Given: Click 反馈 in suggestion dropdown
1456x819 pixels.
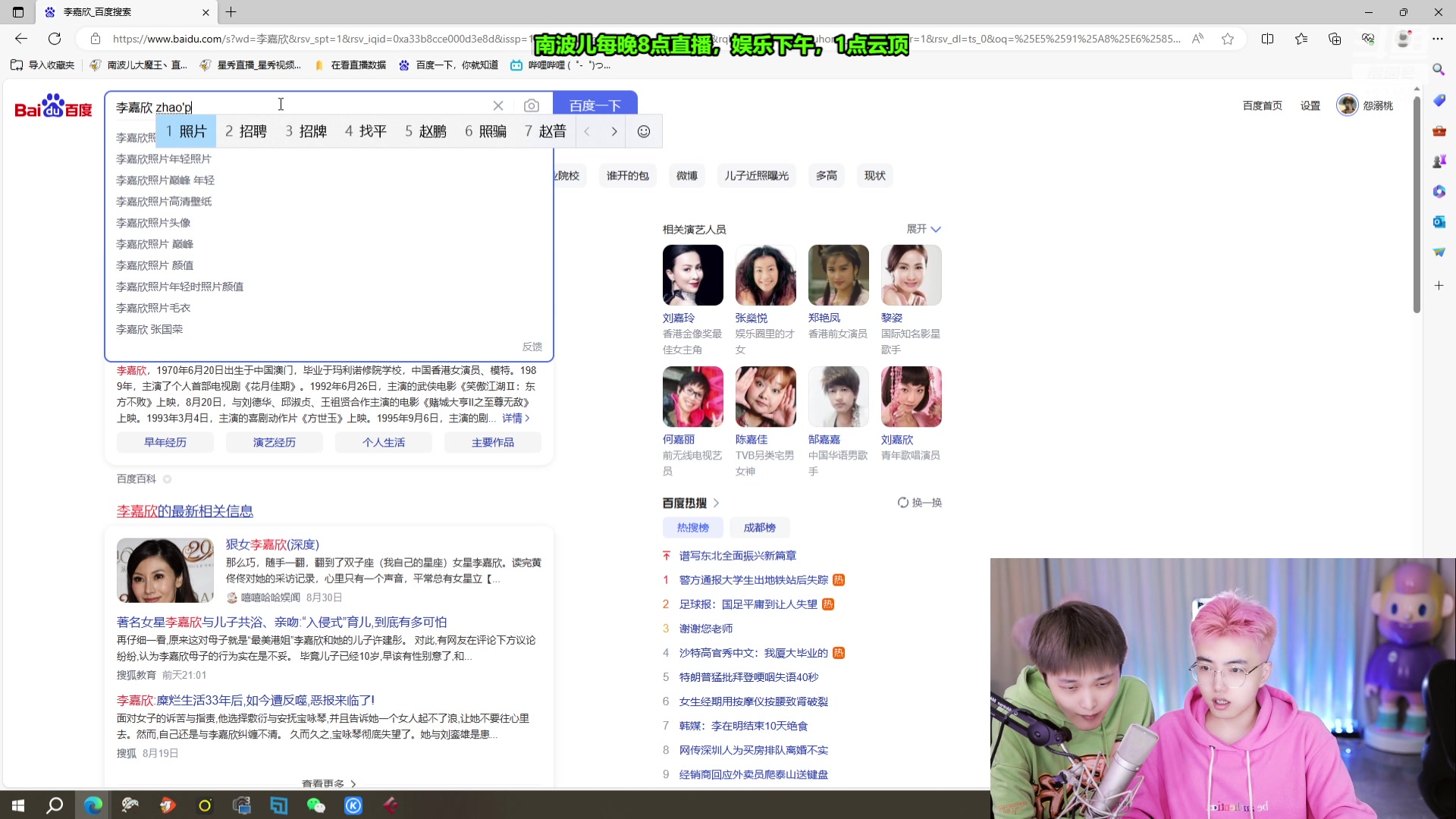Looking at the screenshot, I should pyautogui.click(x=532, y=347).
